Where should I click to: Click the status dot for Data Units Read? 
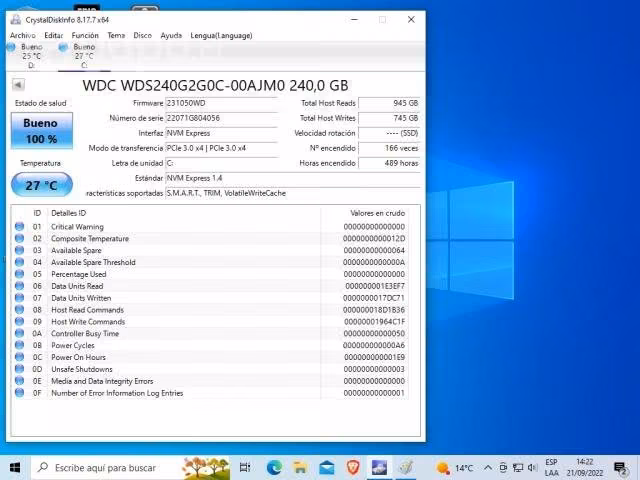pyautogui.click(x=19, y=286)
